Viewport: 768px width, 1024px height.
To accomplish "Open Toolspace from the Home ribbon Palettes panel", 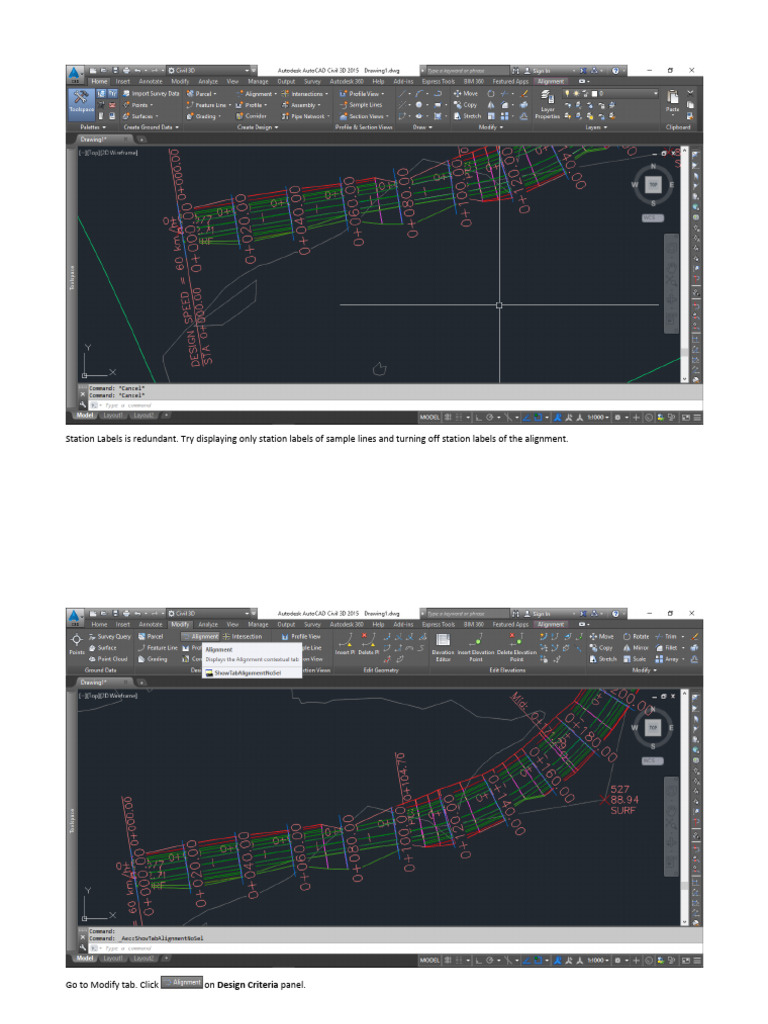I will pyautogui.click(x=81, y=103).
